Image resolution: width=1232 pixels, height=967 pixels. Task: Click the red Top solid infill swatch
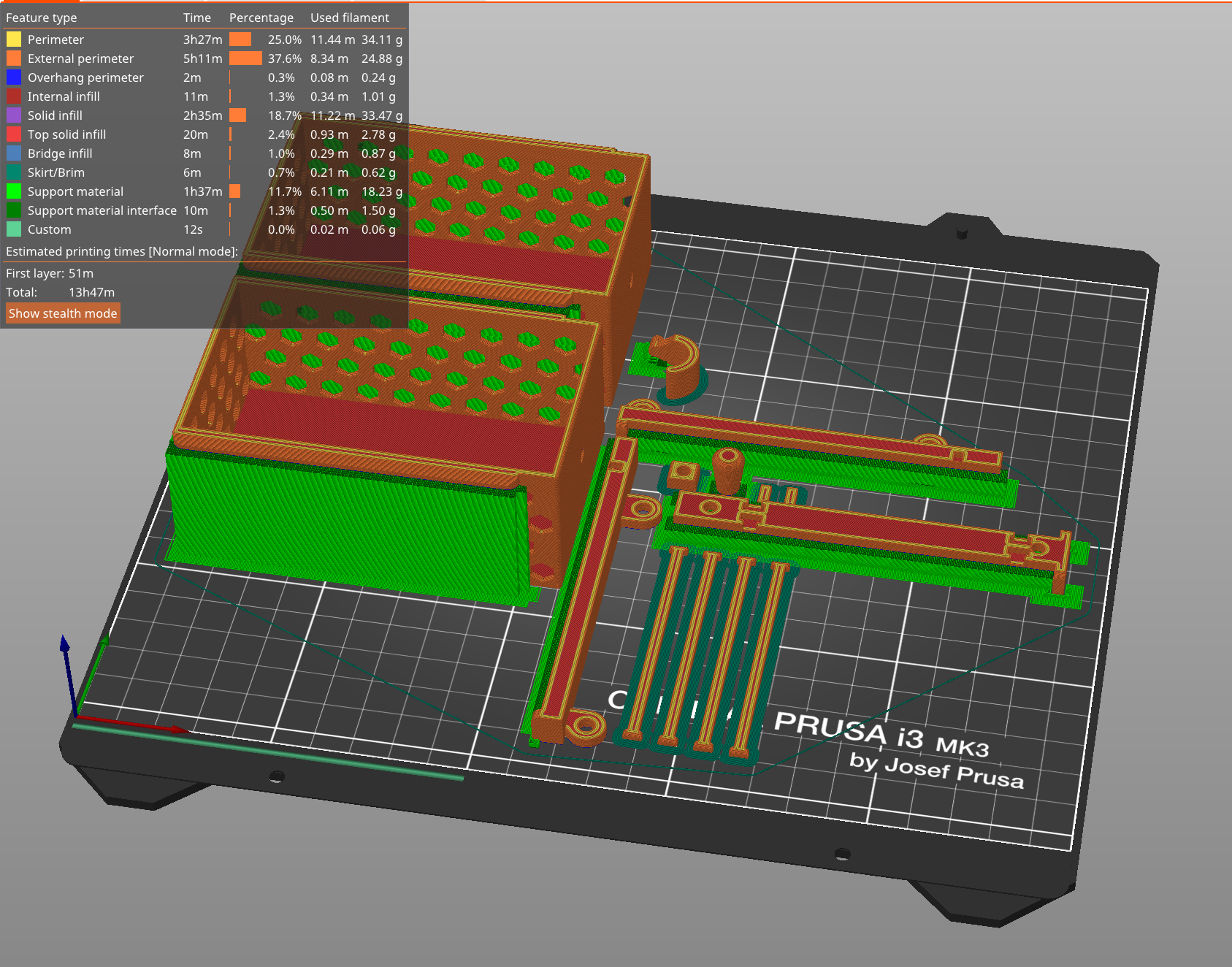tap(14, 134)
